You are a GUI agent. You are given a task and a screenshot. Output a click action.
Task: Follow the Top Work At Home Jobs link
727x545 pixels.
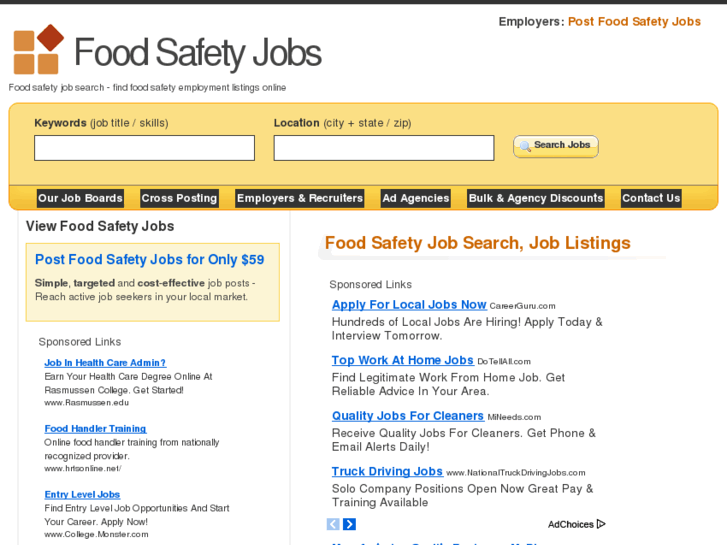pos(402,360)
